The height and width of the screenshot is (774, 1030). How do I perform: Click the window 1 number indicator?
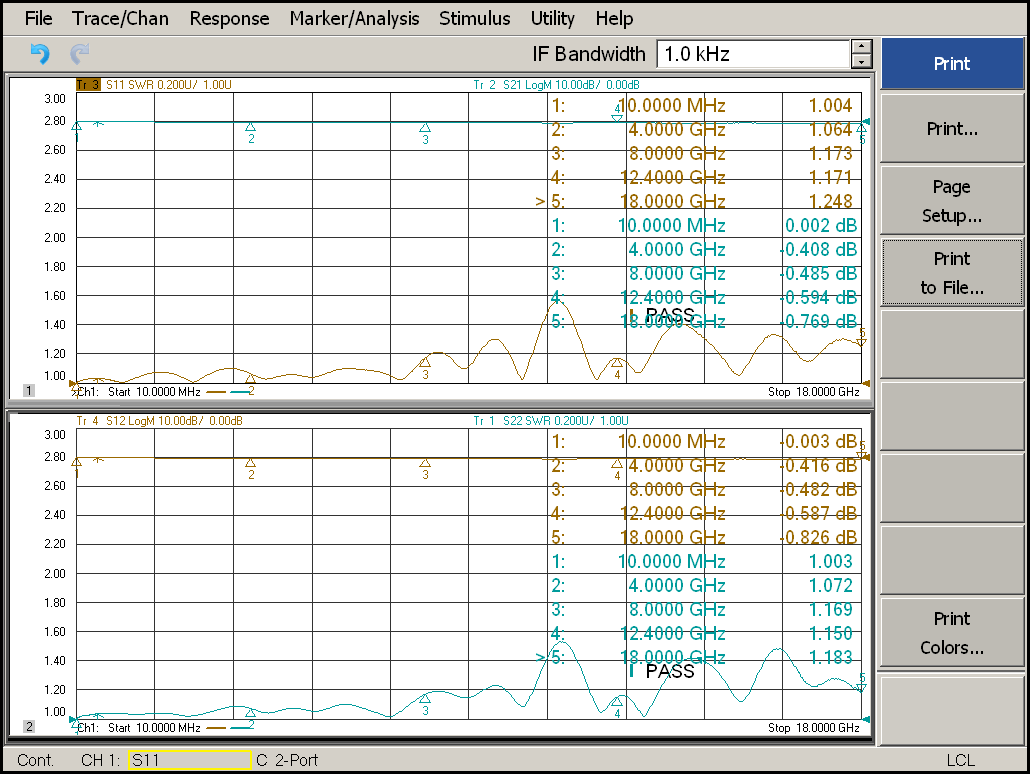29,391
